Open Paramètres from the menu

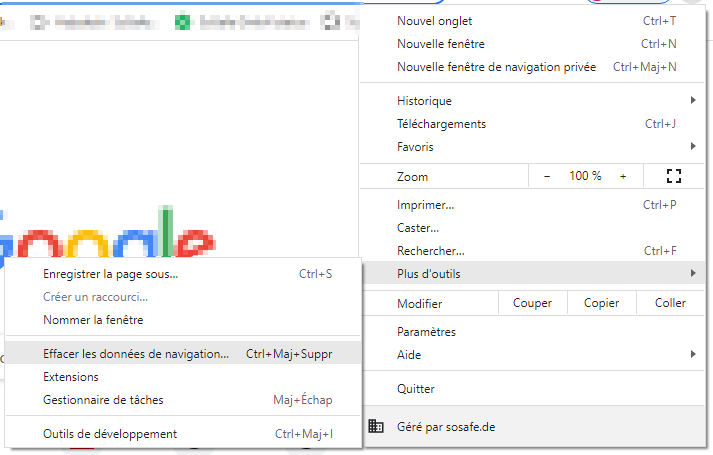click(x=426, y=332)
